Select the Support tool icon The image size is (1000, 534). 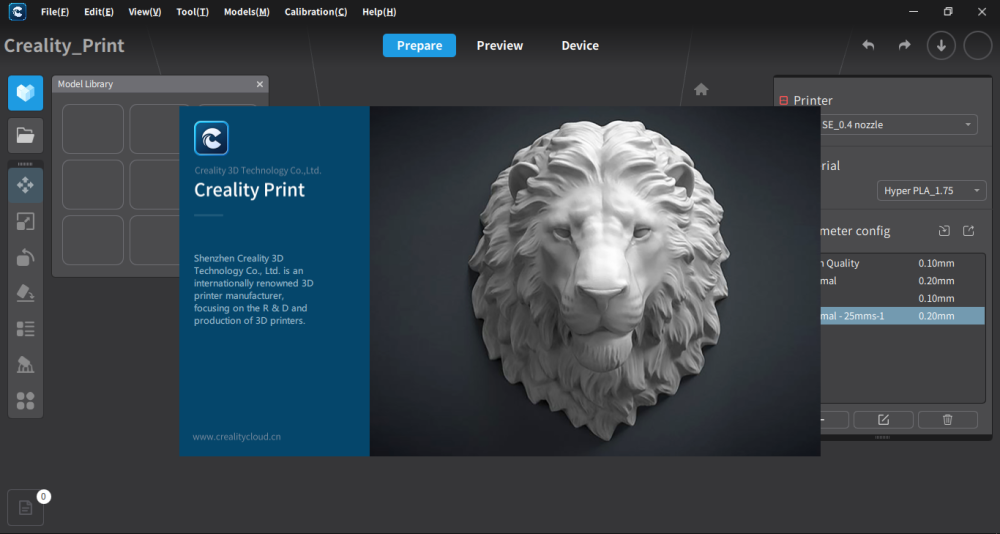point(26,365)
